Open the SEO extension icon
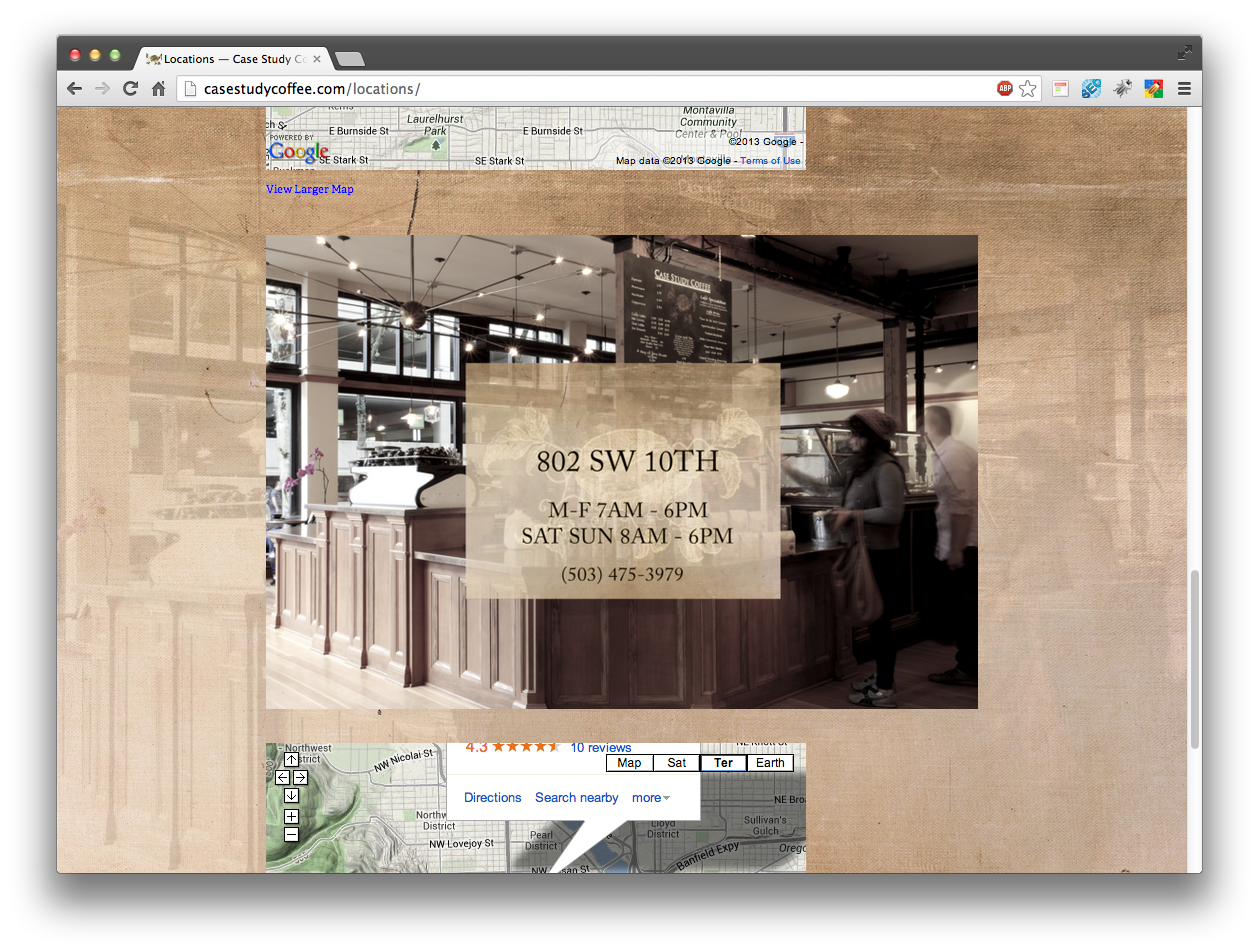Image resolution: width=1259 pixels, height=952 pixels. pos(1091,89)
